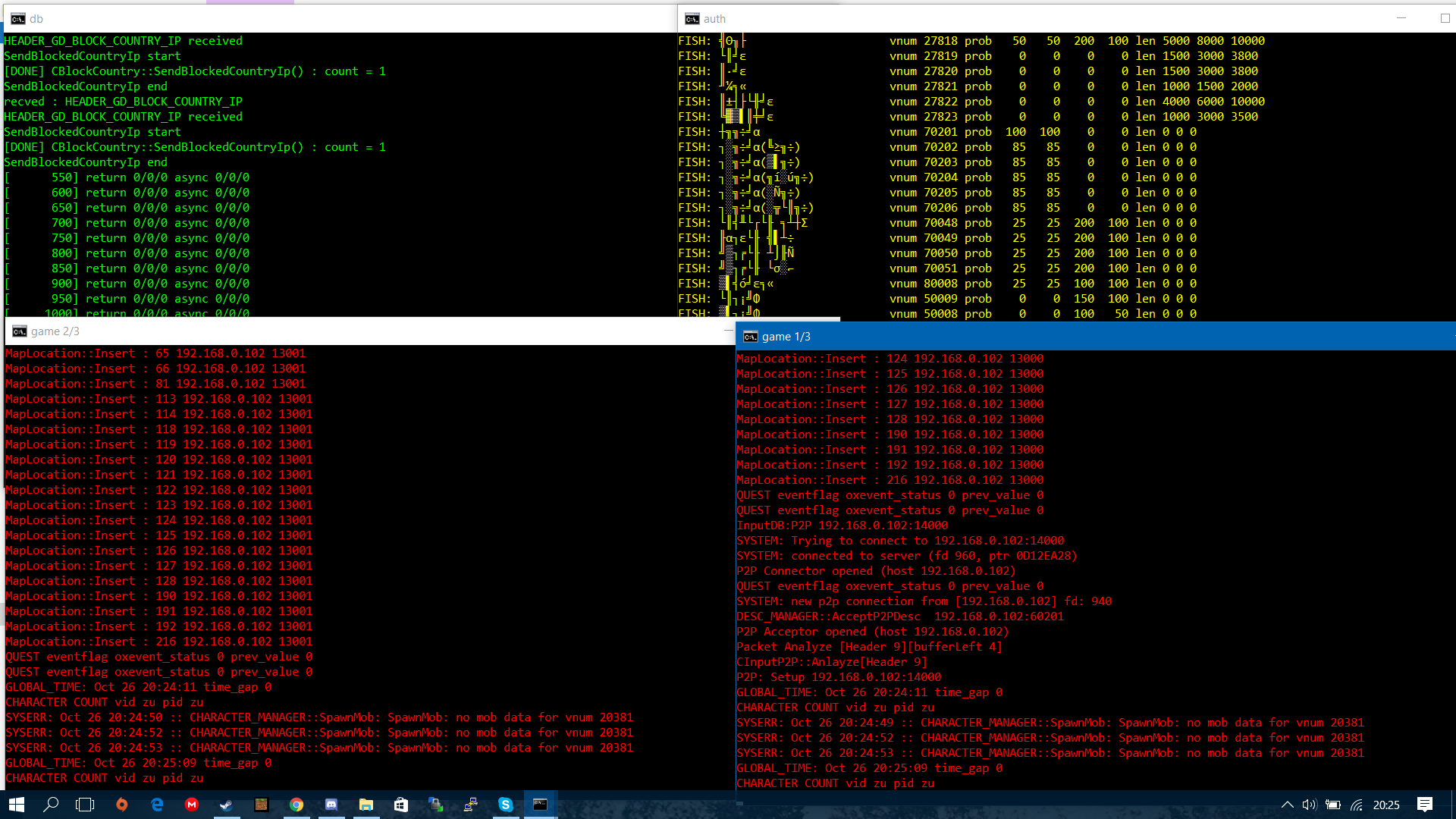The height and width of the screenshot is (819, 1456).
Task: Check battery status in system tray
Action: click(1333, 805)
